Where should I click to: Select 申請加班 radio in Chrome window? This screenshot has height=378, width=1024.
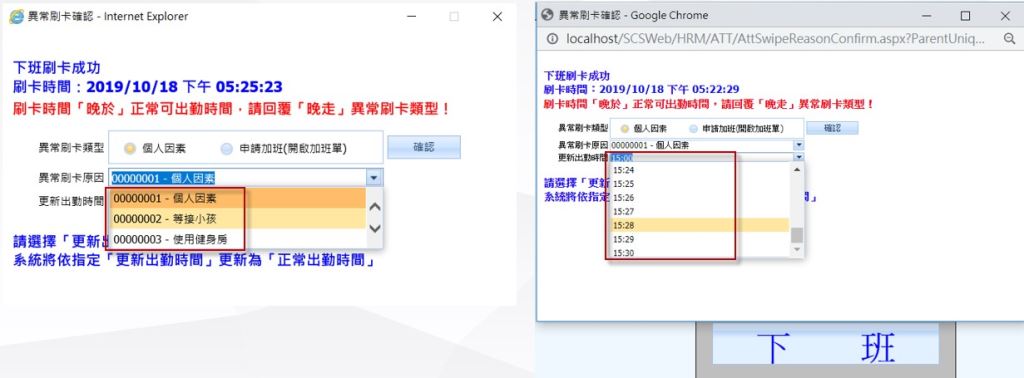tap(693, 129)
